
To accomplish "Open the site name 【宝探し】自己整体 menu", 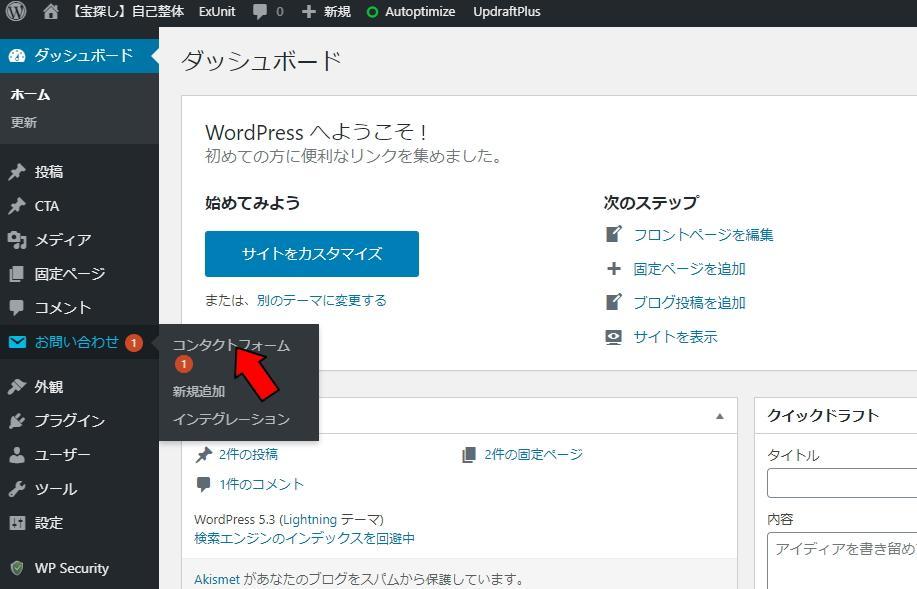I will click(x=127, y=12).
